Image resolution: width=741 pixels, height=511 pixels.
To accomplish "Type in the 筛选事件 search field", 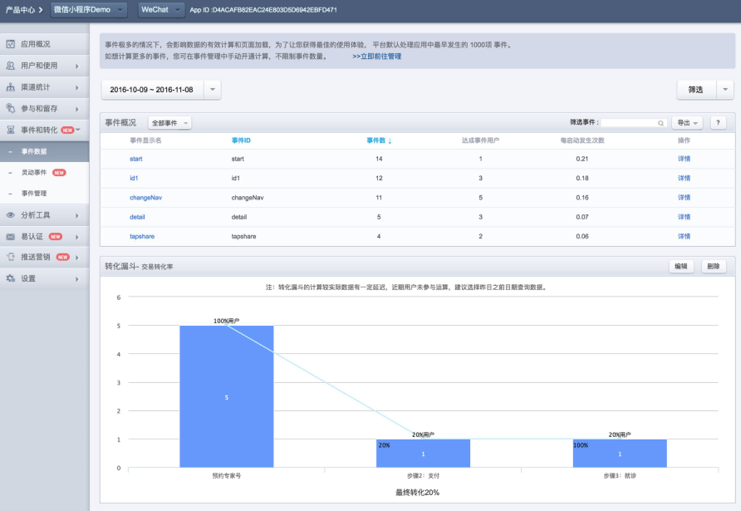I will tap(627, 123).
